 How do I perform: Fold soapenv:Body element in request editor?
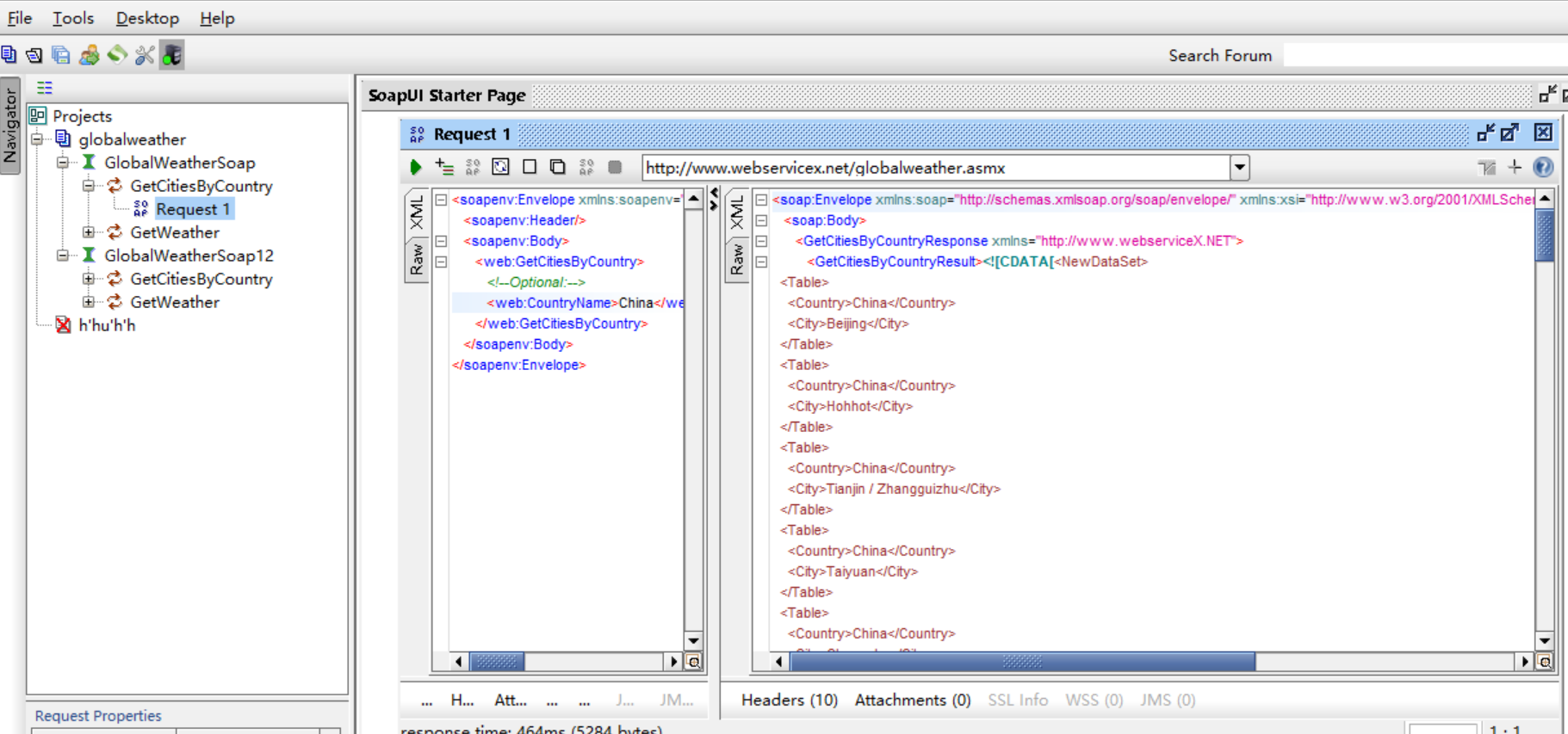pyautogui.click(x=441, y=241)
